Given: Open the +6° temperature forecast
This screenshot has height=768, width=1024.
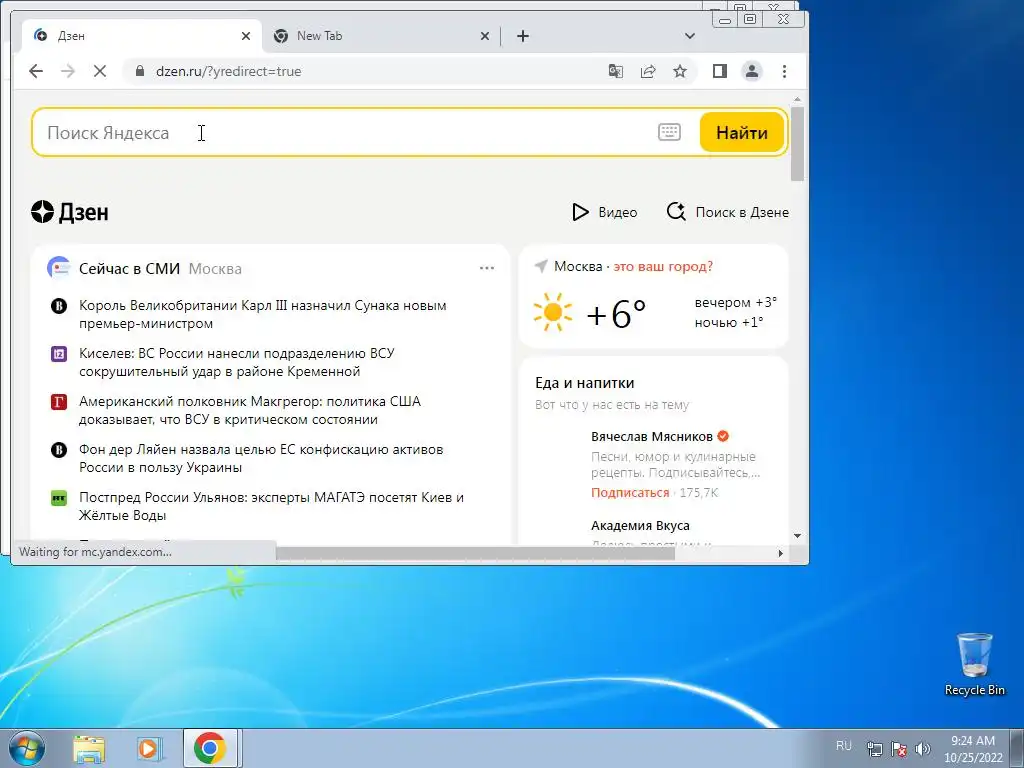Looking at the screenshot, I should pyautogui.click(x=616, y=314).
